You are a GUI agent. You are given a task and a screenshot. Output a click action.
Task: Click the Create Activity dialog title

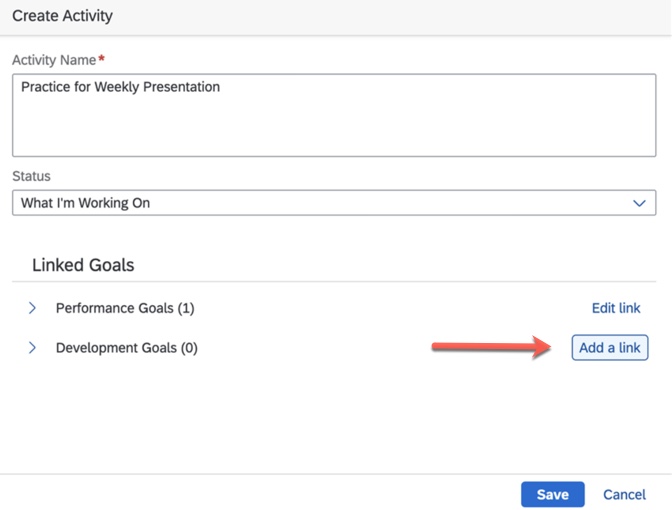click(62, 16)
